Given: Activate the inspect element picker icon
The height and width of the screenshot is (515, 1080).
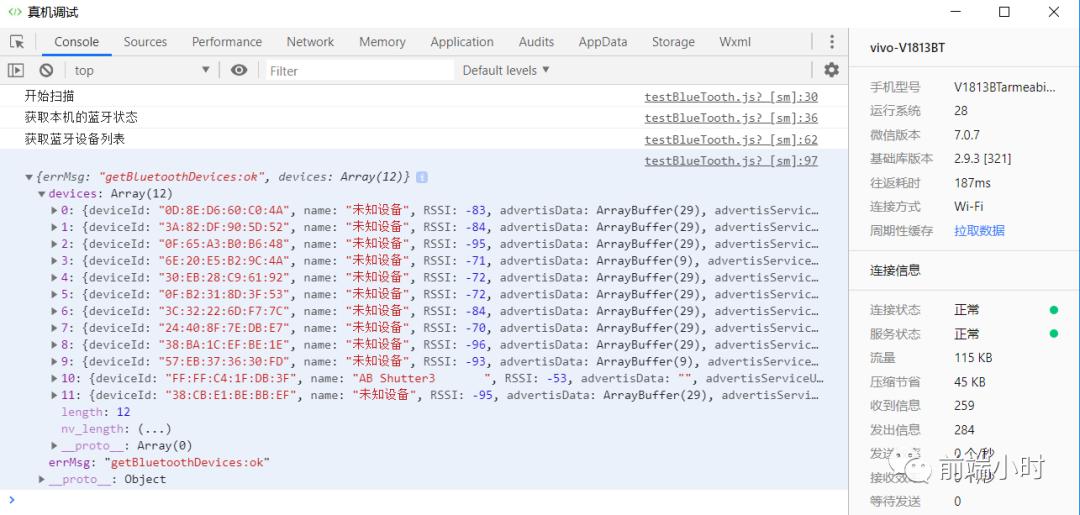Looking at the screenshot, I should (x=17, y=42).
